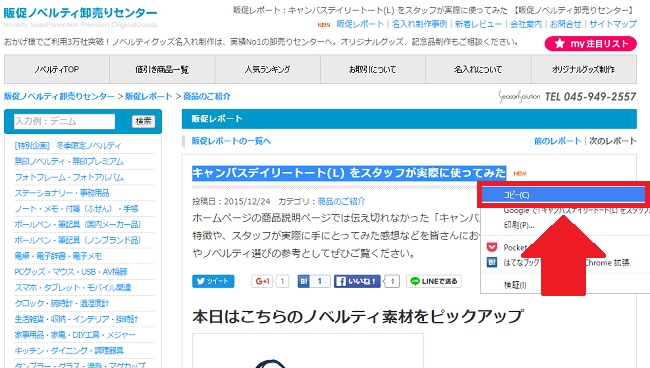
Task: Open the フォトフレーム・フォトアルバム sidebar link
Action: click(69, 177)
